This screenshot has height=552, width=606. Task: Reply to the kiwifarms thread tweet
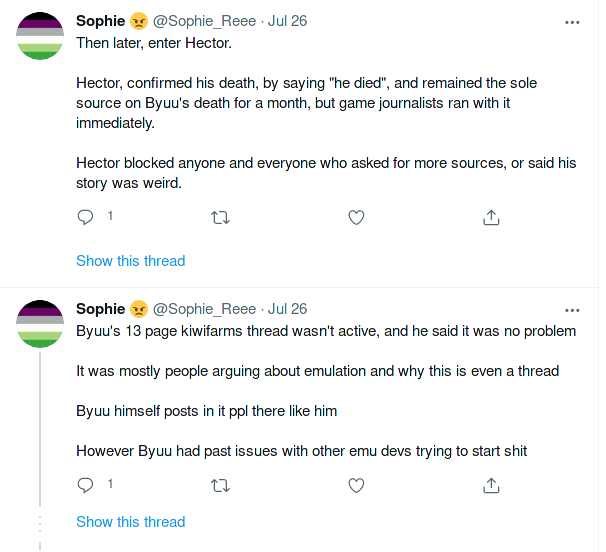tap(85, 486)
